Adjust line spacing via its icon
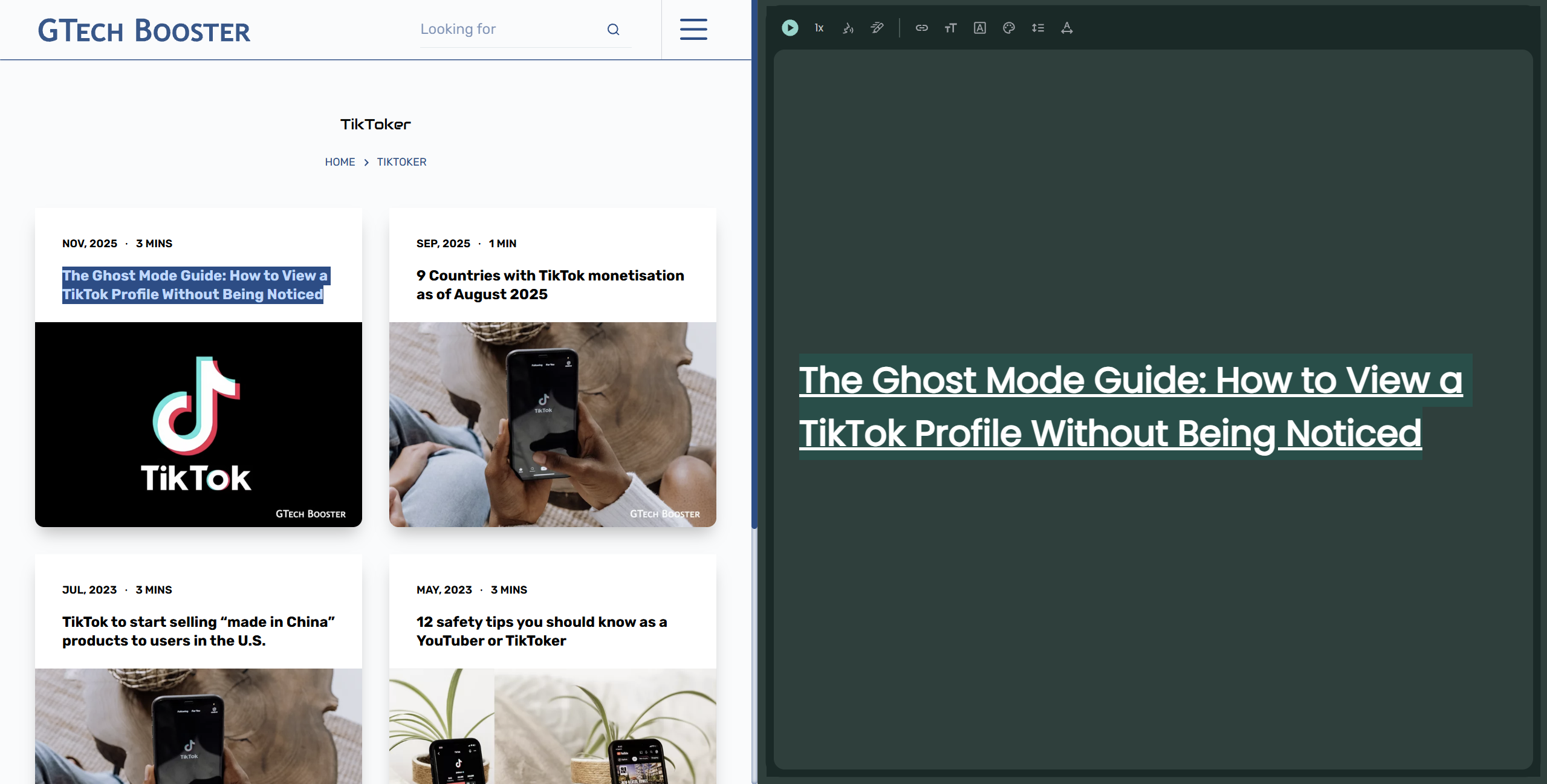This screenshot has height=784, width=1547. click(1037, 28)
